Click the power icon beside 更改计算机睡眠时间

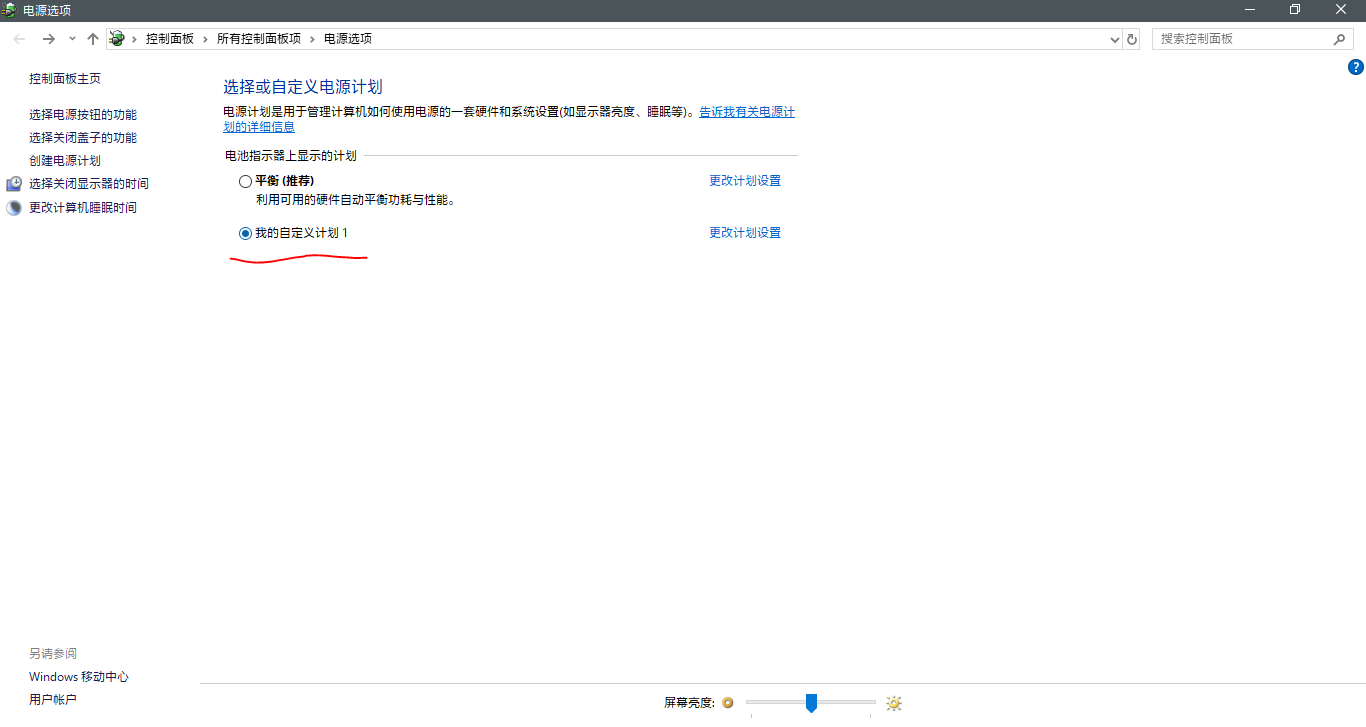click(14, 207)
